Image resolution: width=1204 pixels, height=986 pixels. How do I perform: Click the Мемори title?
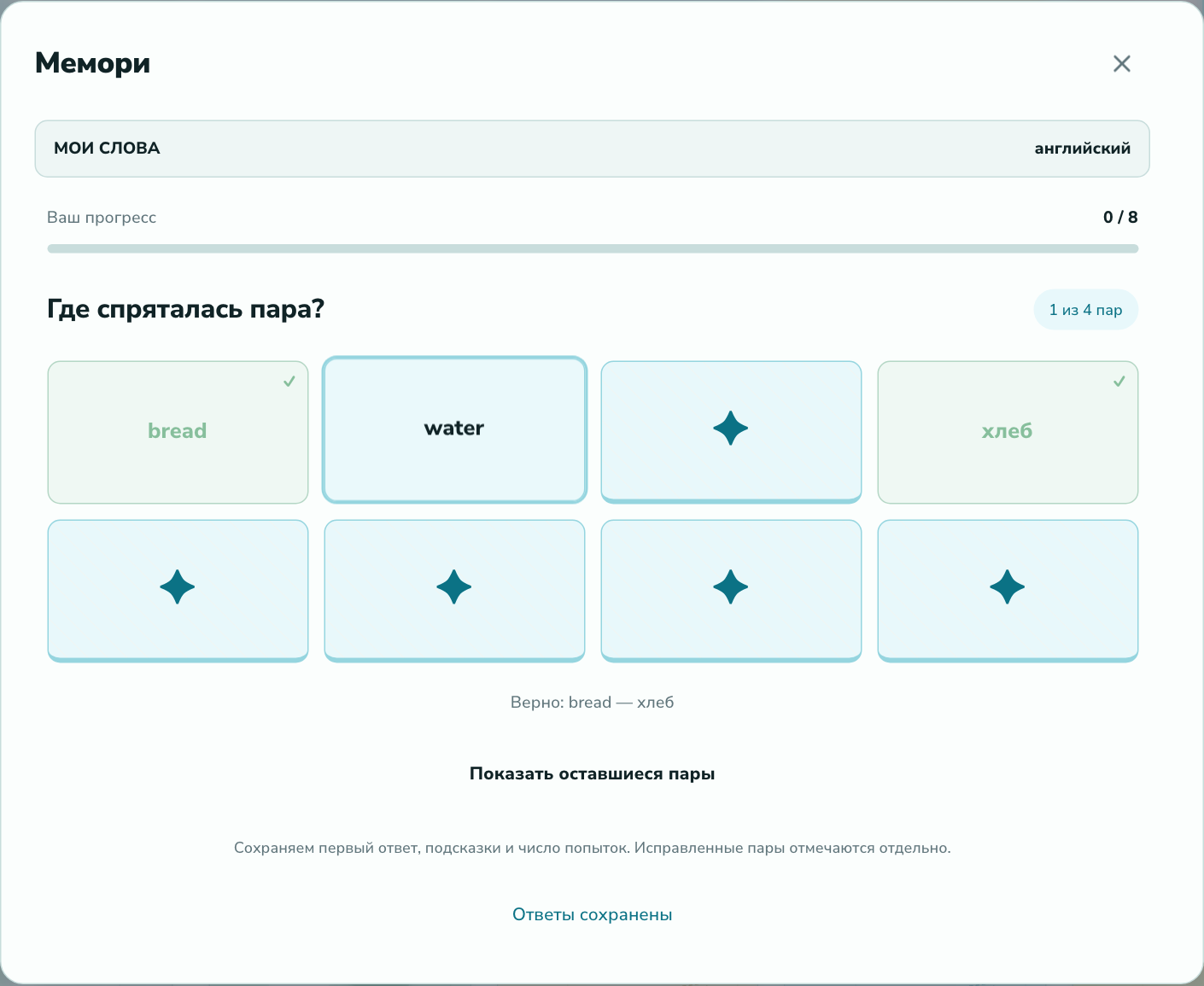(92, 63)
